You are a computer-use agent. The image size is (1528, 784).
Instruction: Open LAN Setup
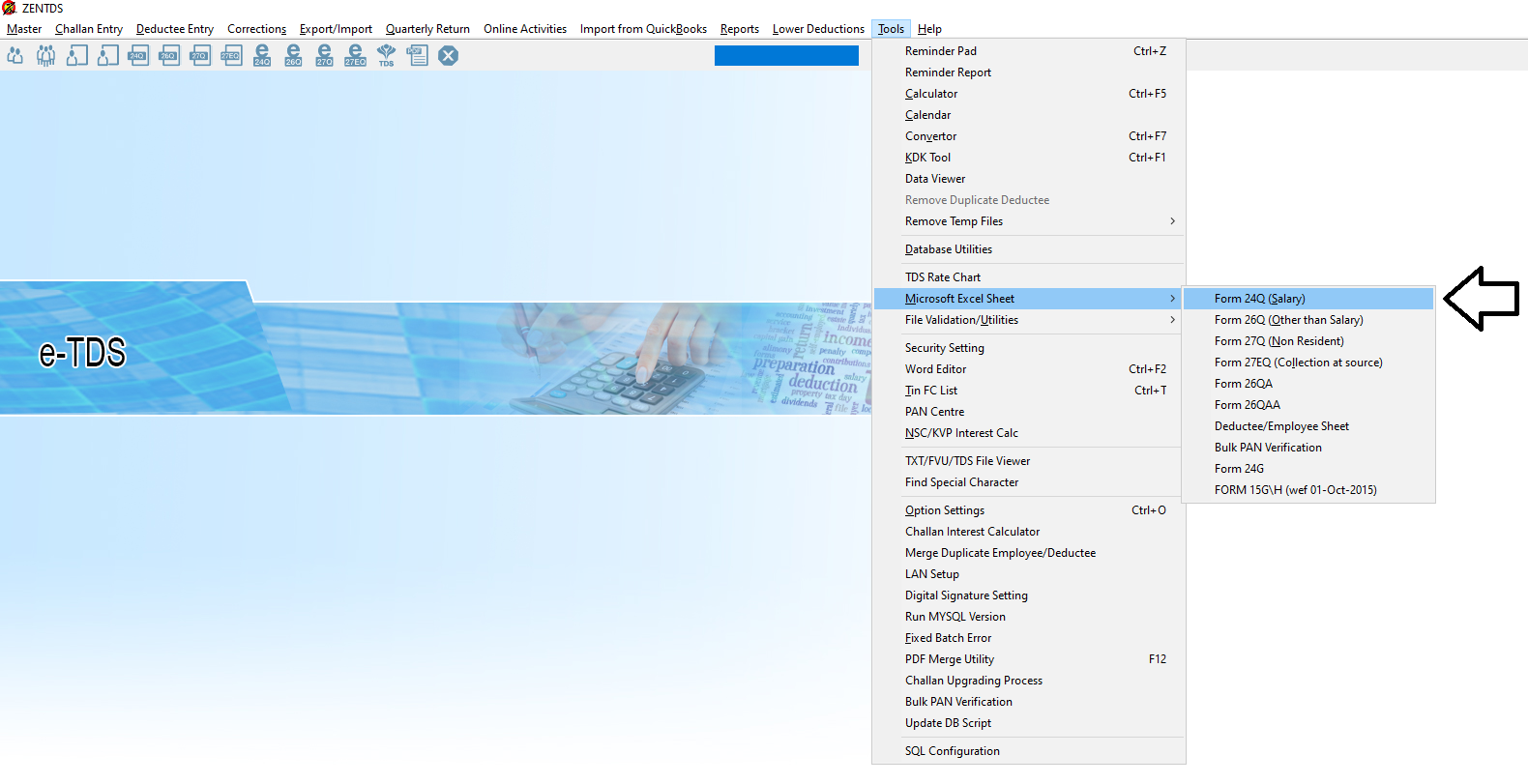[x=1029, y=574]
